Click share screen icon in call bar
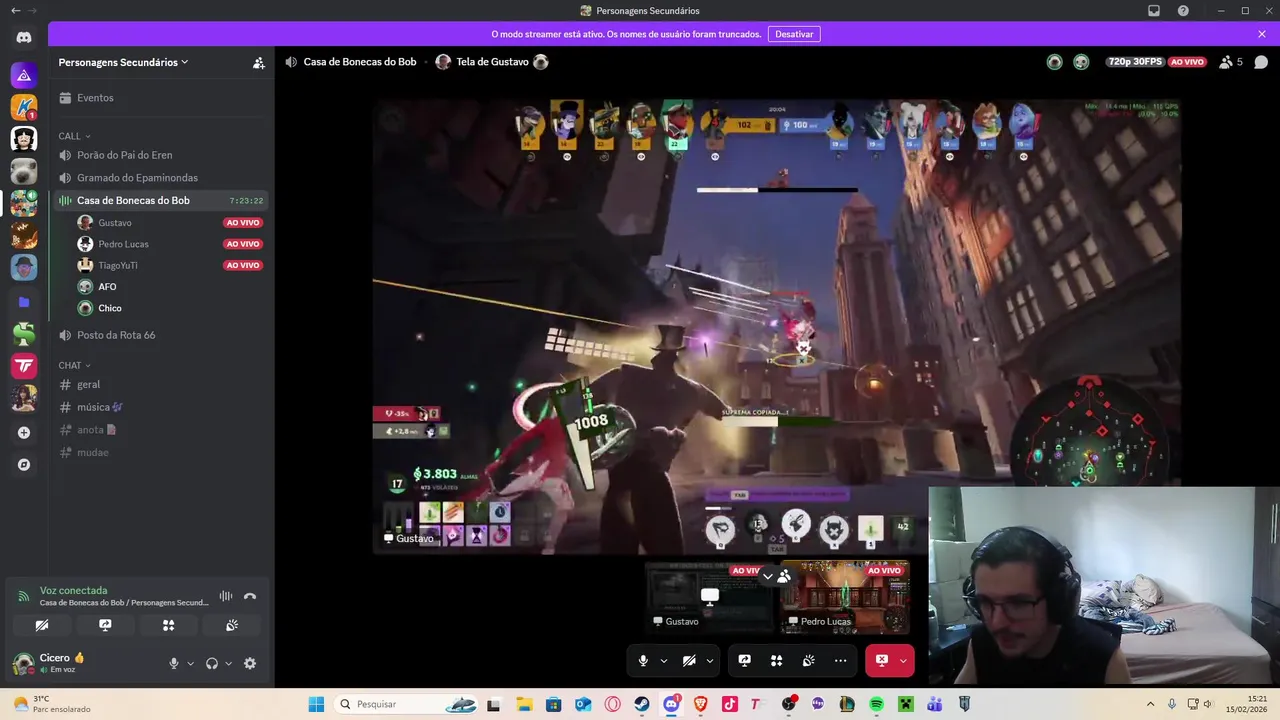1280x720 pixels. (744, 661)
